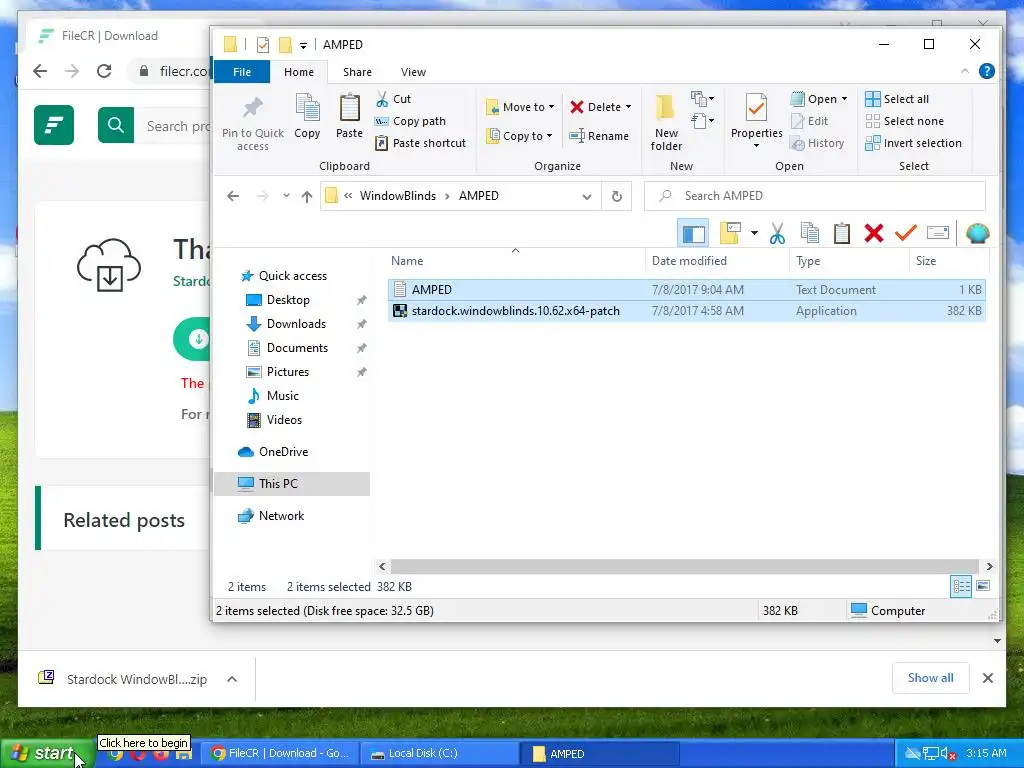This screenshot has width=1024, height=768.
Task: Click the Edit ribbon command
Action: 810,121
